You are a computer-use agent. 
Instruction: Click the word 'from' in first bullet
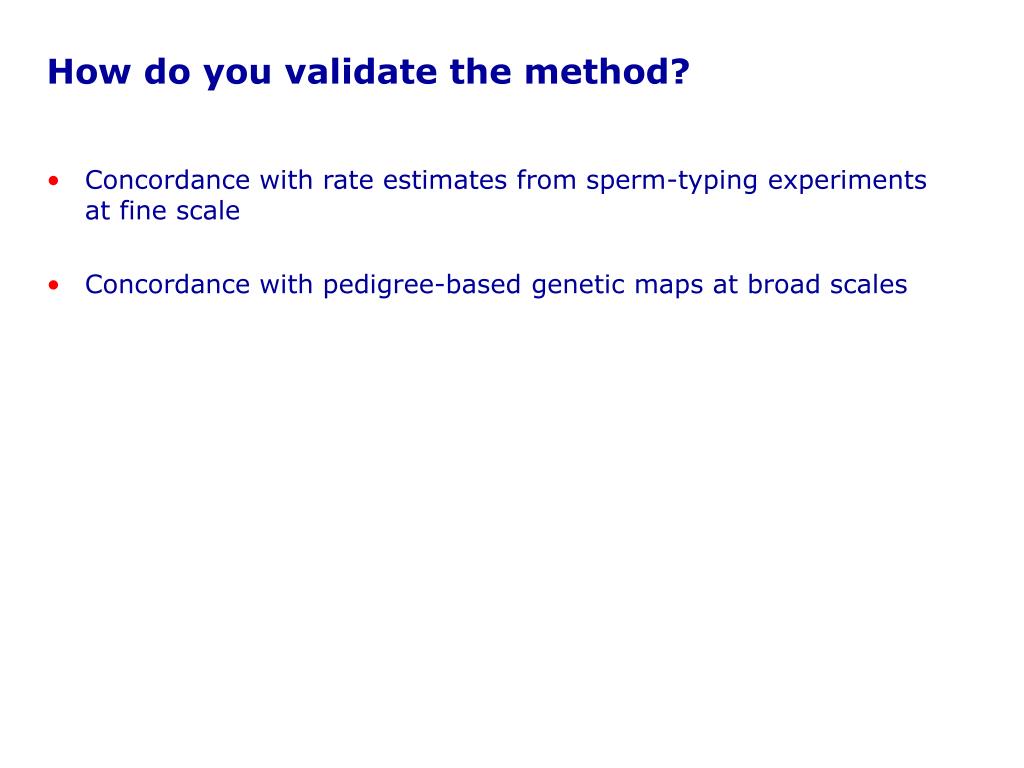pyautogui.click(x=546, y=180)
